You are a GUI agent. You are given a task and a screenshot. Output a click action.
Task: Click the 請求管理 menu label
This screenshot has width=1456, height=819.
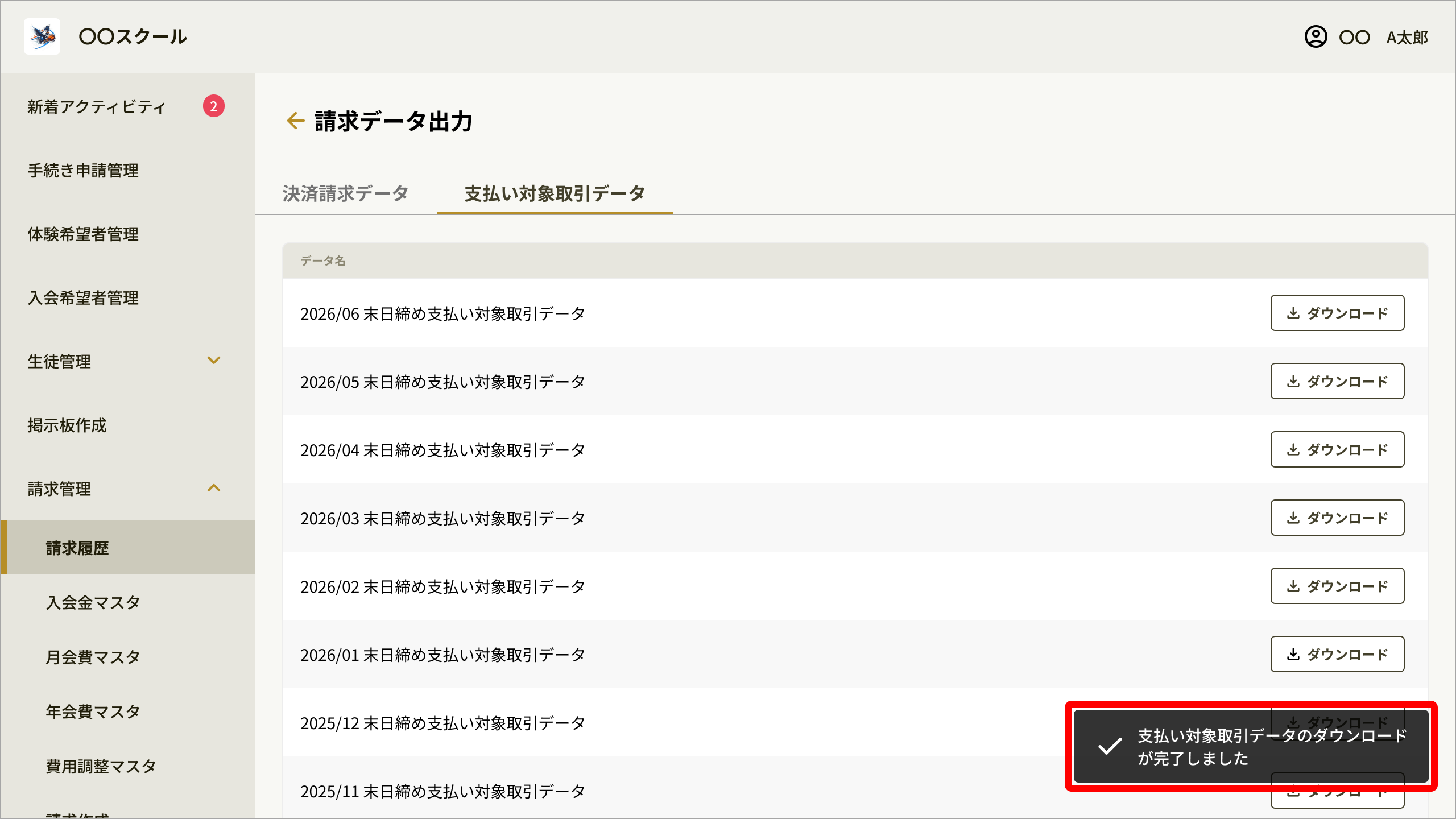(59, 489)
